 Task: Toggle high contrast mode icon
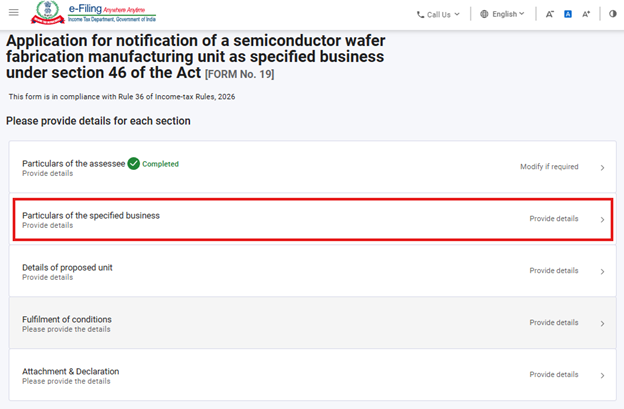pyautogui.click(x=612, y=14)
